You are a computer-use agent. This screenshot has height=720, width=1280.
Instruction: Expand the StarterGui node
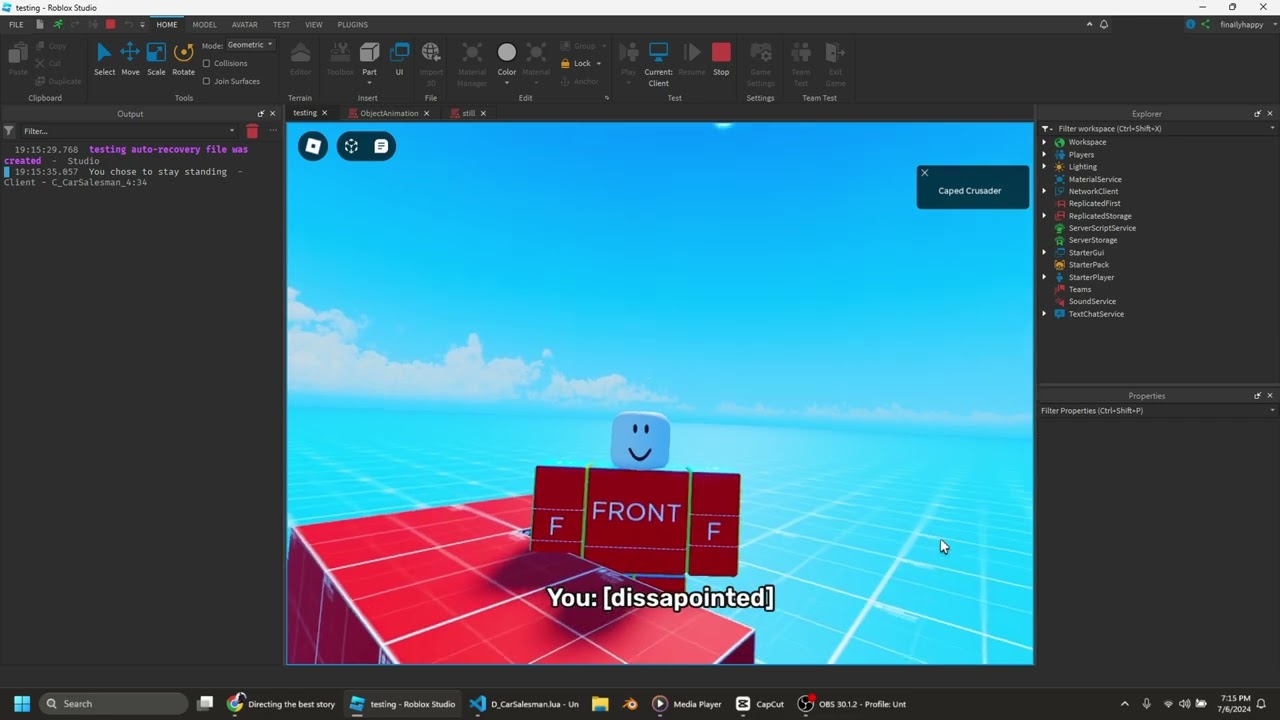(x=1044, y=253)
